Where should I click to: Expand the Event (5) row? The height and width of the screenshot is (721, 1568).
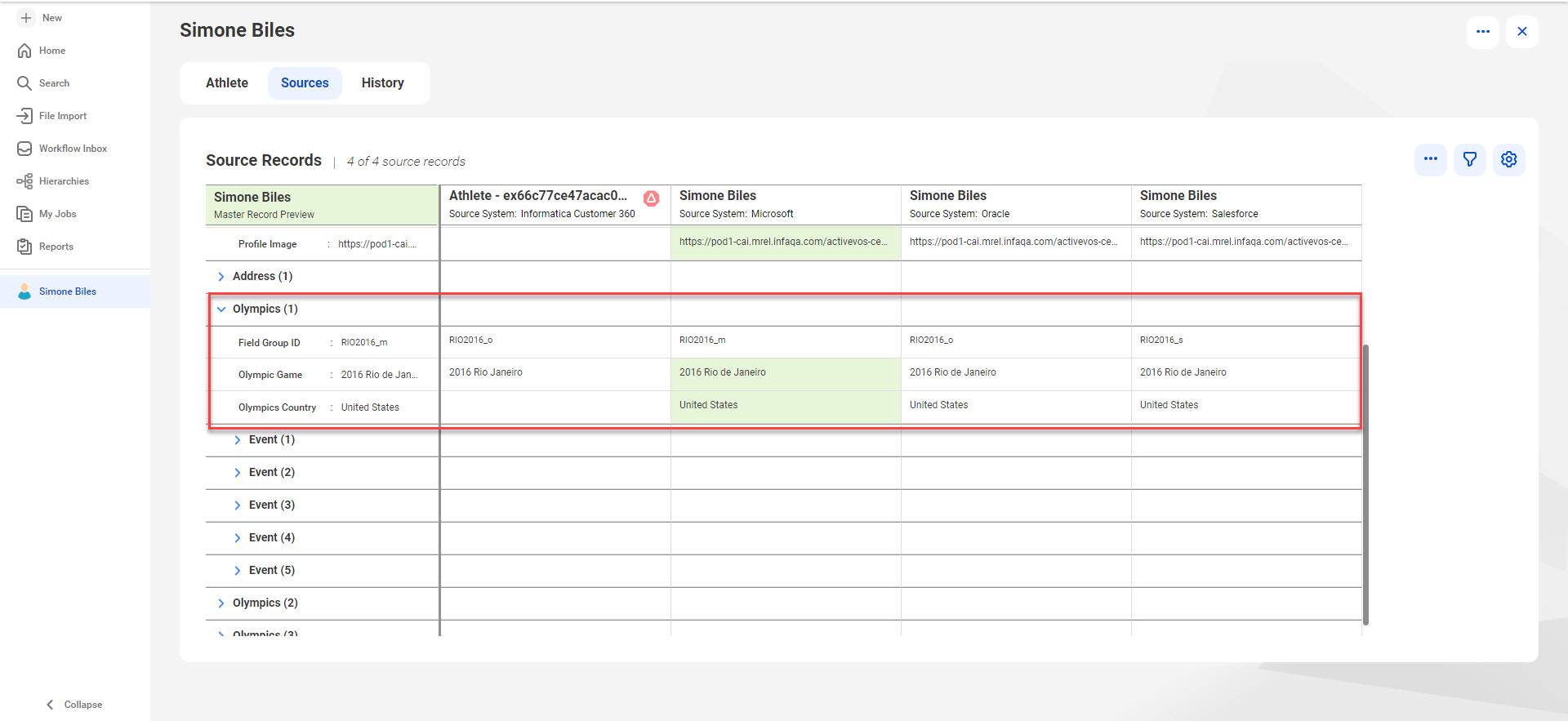tap(238, 571)
